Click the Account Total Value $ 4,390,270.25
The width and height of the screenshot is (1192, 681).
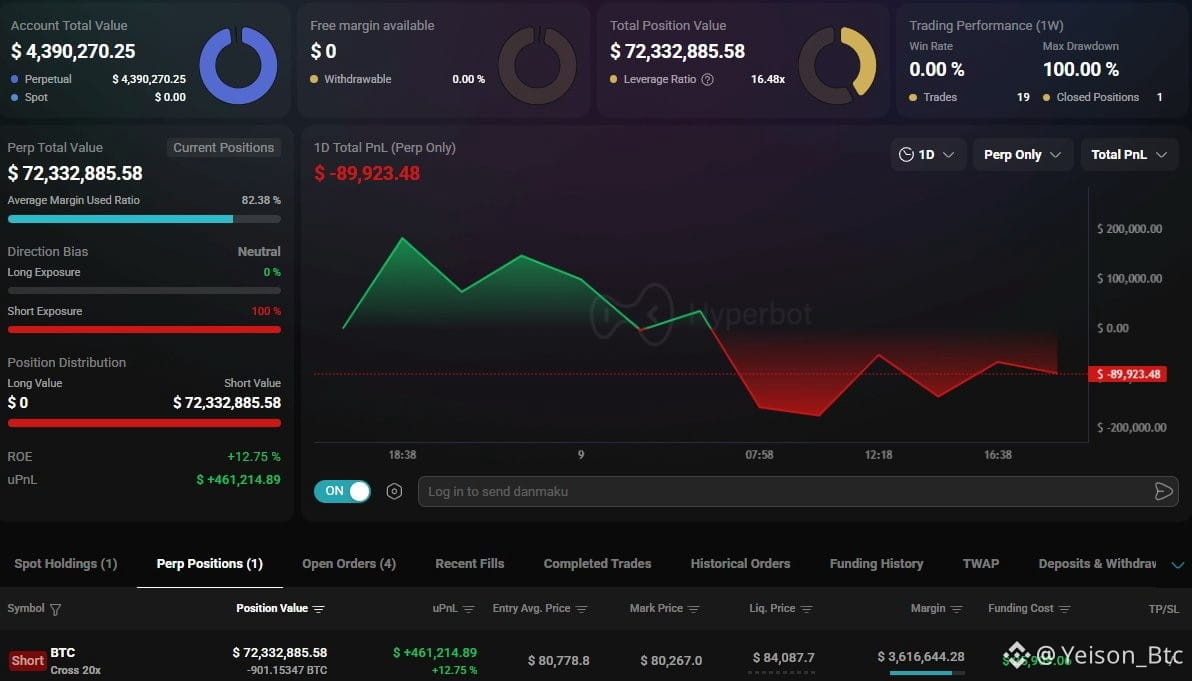click(x=73, y=51)
